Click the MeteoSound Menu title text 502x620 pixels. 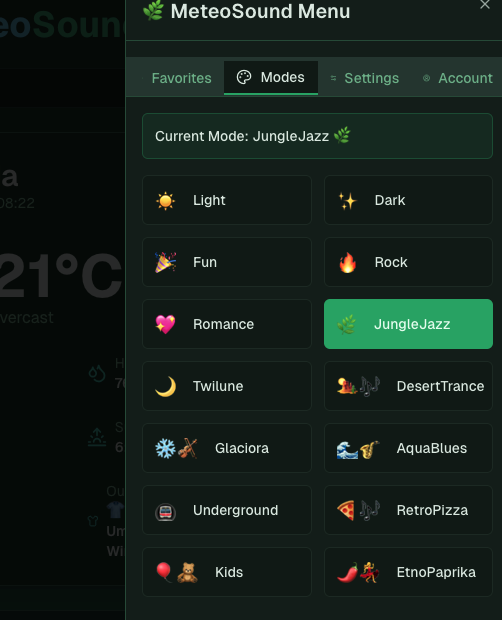tap(260, 11)
